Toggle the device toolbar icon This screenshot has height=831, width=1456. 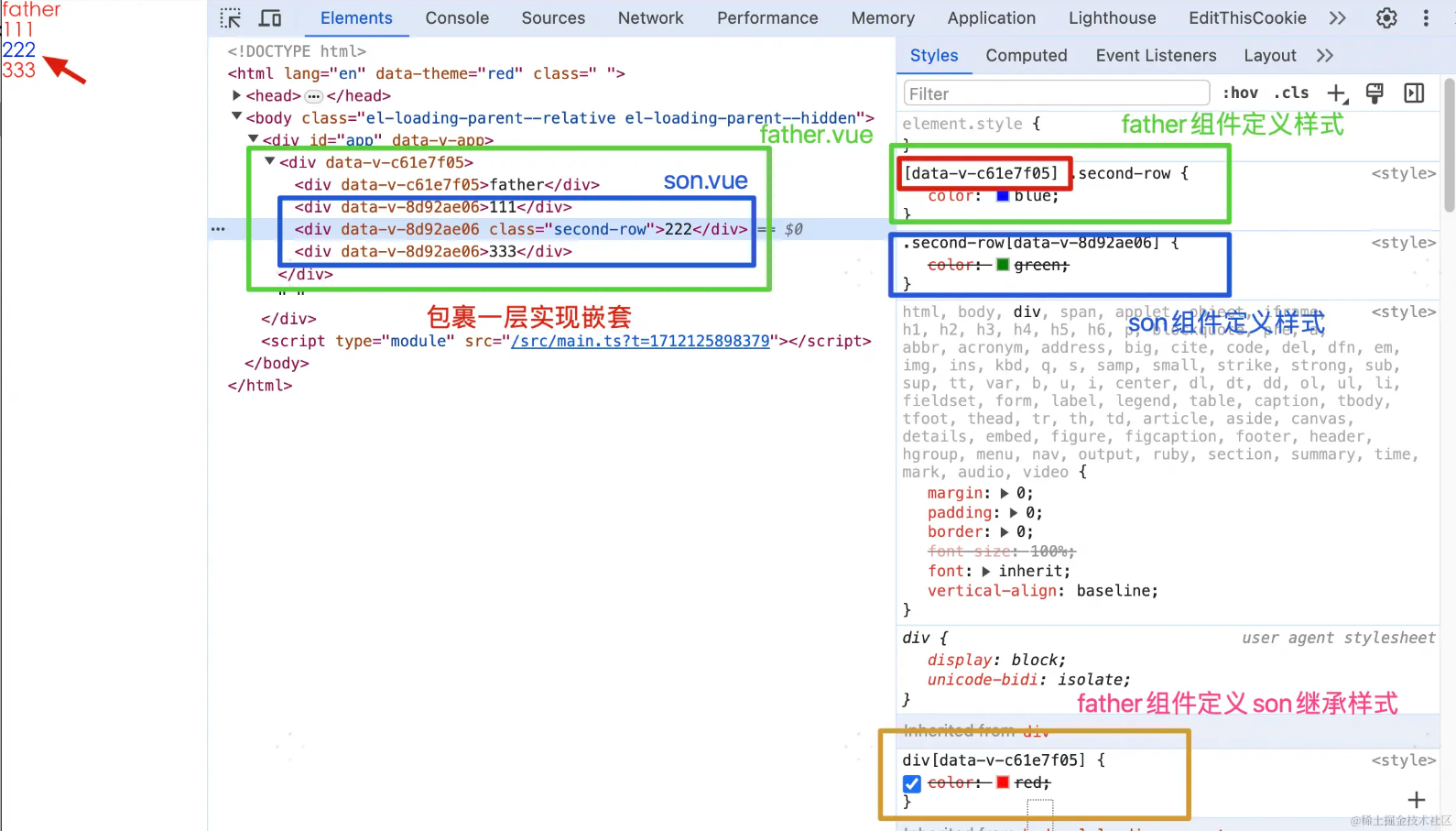270,18
